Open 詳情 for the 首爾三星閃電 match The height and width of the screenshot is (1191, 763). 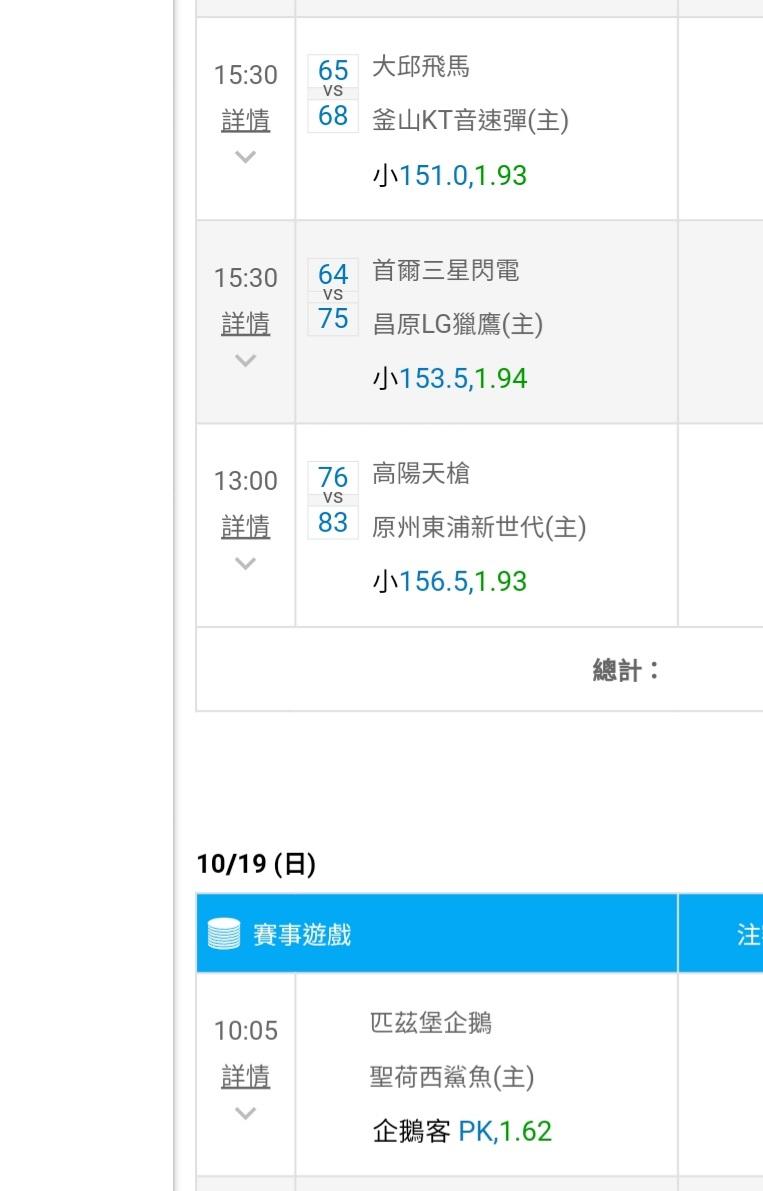245,324
